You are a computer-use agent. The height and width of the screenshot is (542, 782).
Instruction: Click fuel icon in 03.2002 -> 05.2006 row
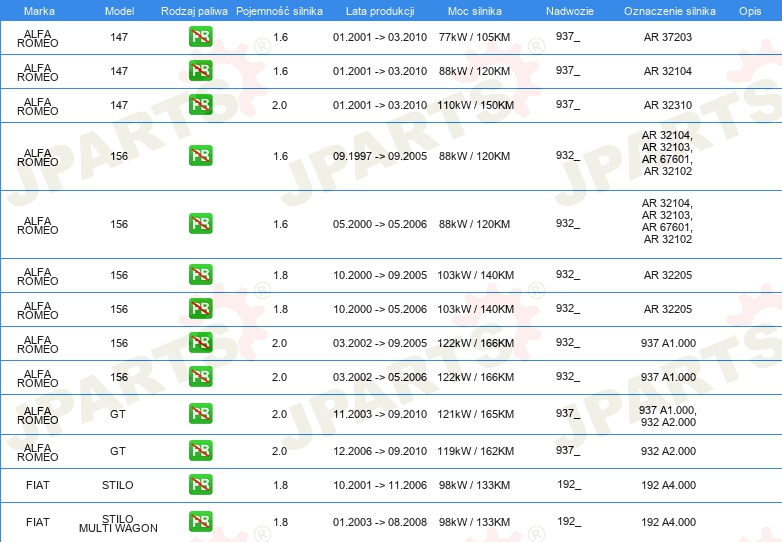pos(200,376)
